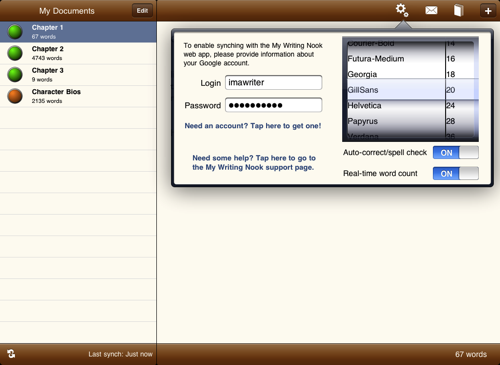Screen dimensions: 500x365
Task: Open the book document icon
Action: click(x=459, y=10)
